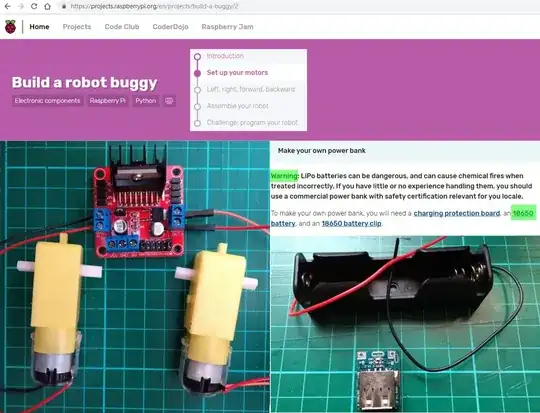Viewport: 540px width, 413px height.
Task: Open the 18650 battery link
Action: tap(523, 213)
